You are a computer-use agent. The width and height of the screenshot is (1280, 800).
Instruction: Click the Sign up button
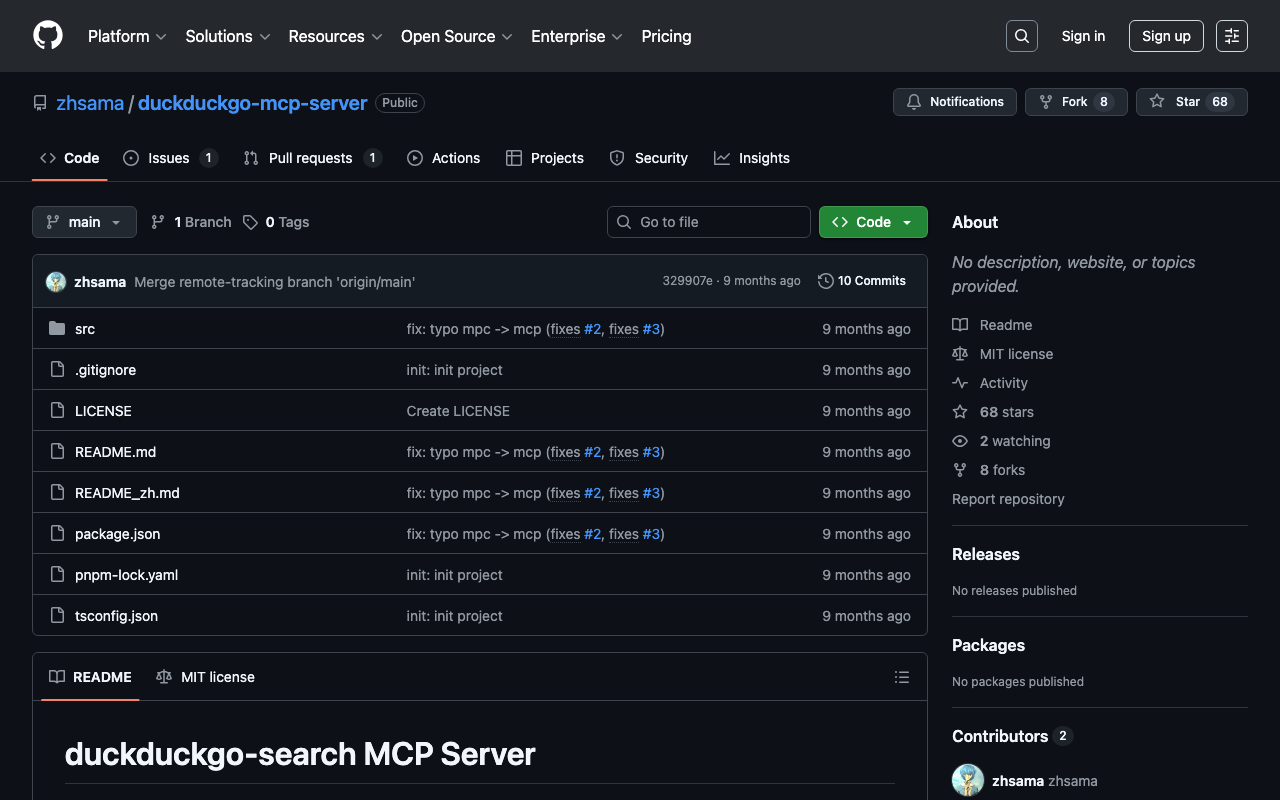coord(1166,36)
